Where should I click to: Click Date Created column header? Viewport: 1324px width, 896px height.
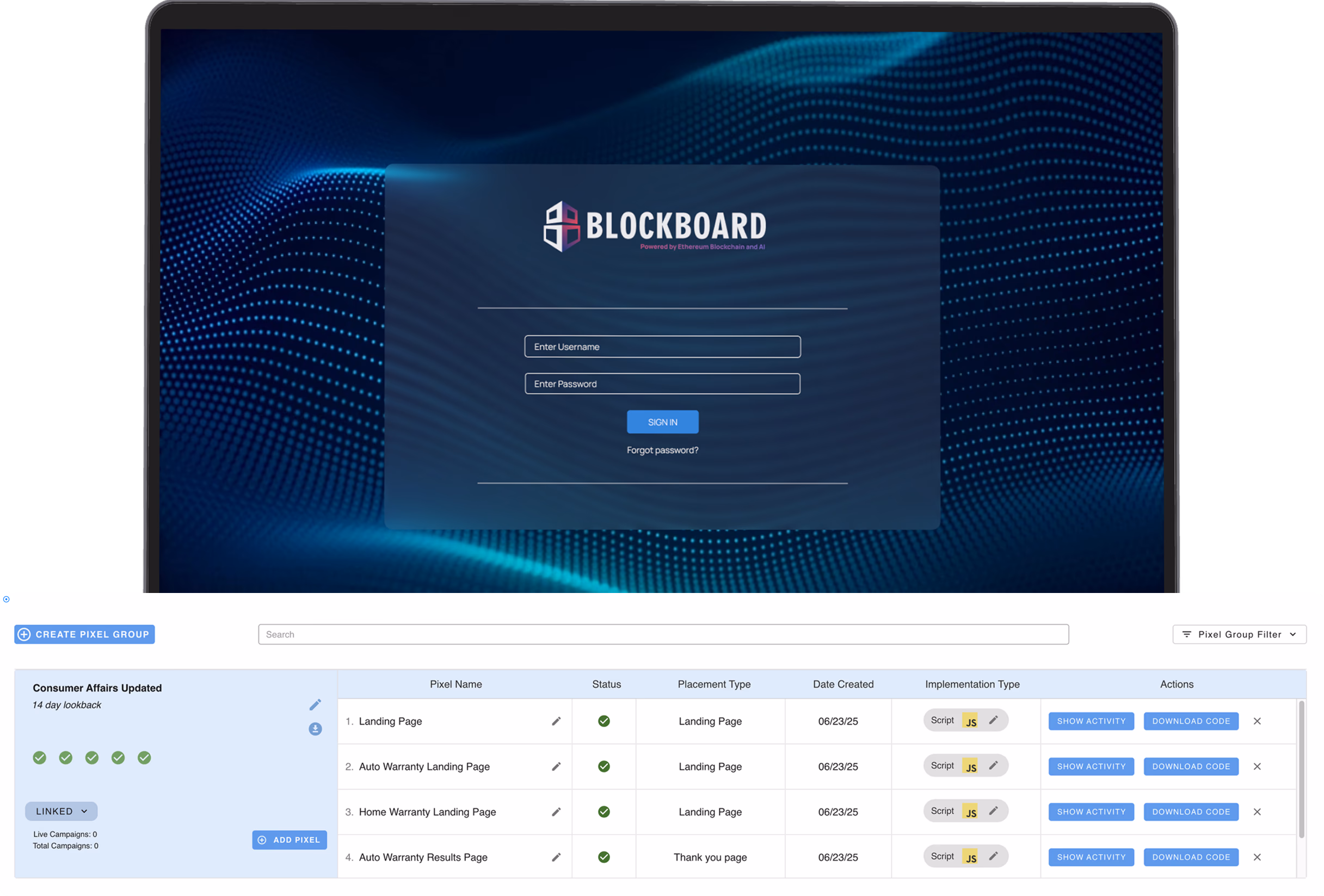pyautogui.click(x=842, y=684)
